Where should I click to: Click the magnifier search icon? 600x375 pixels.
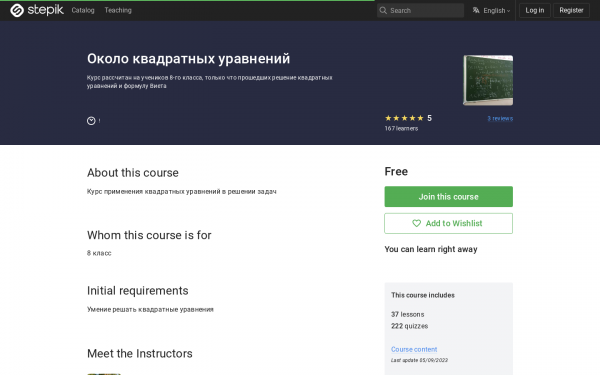pos(383,10)
